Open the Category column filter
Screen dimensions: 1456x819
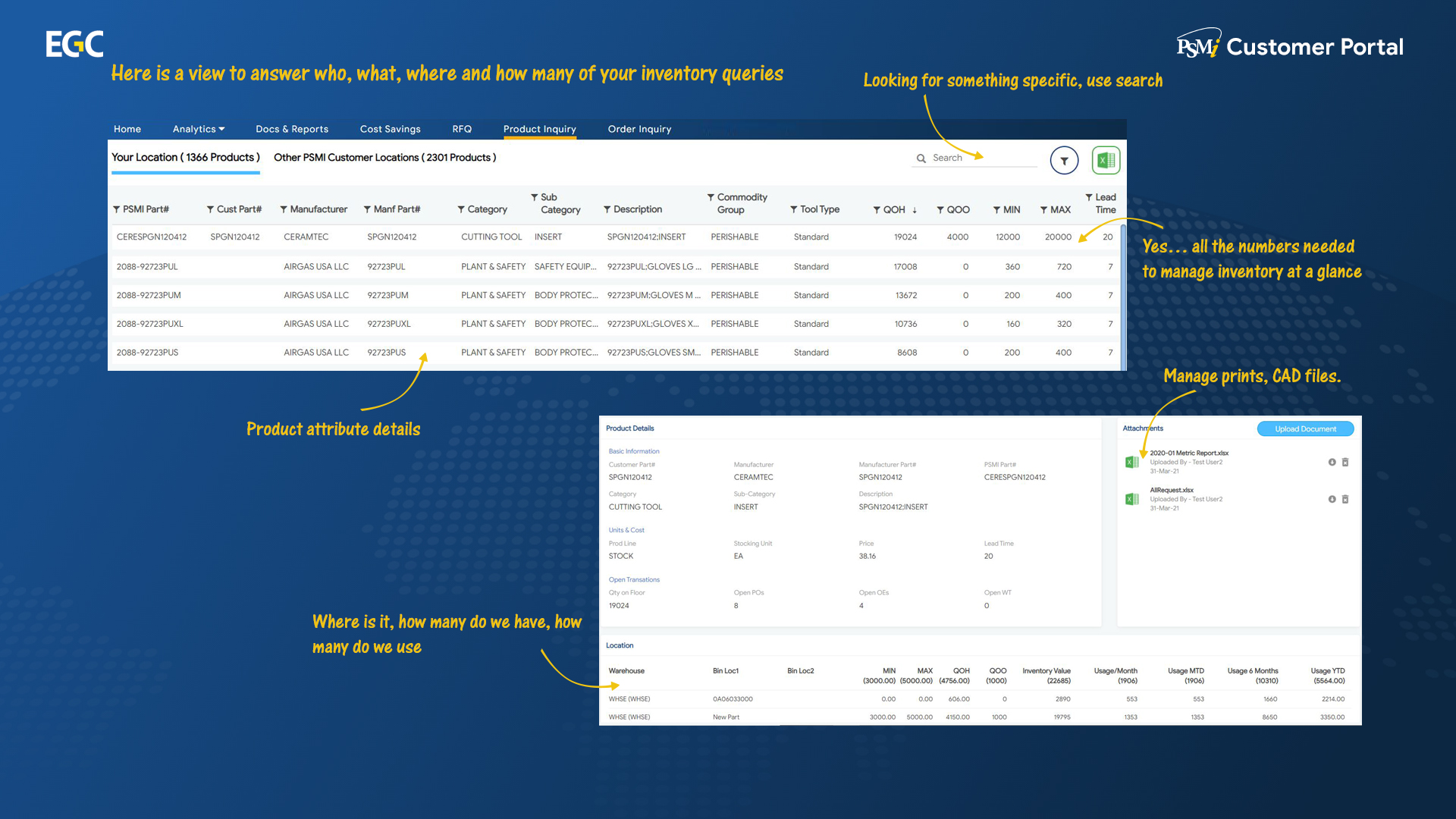click(461, 209)
